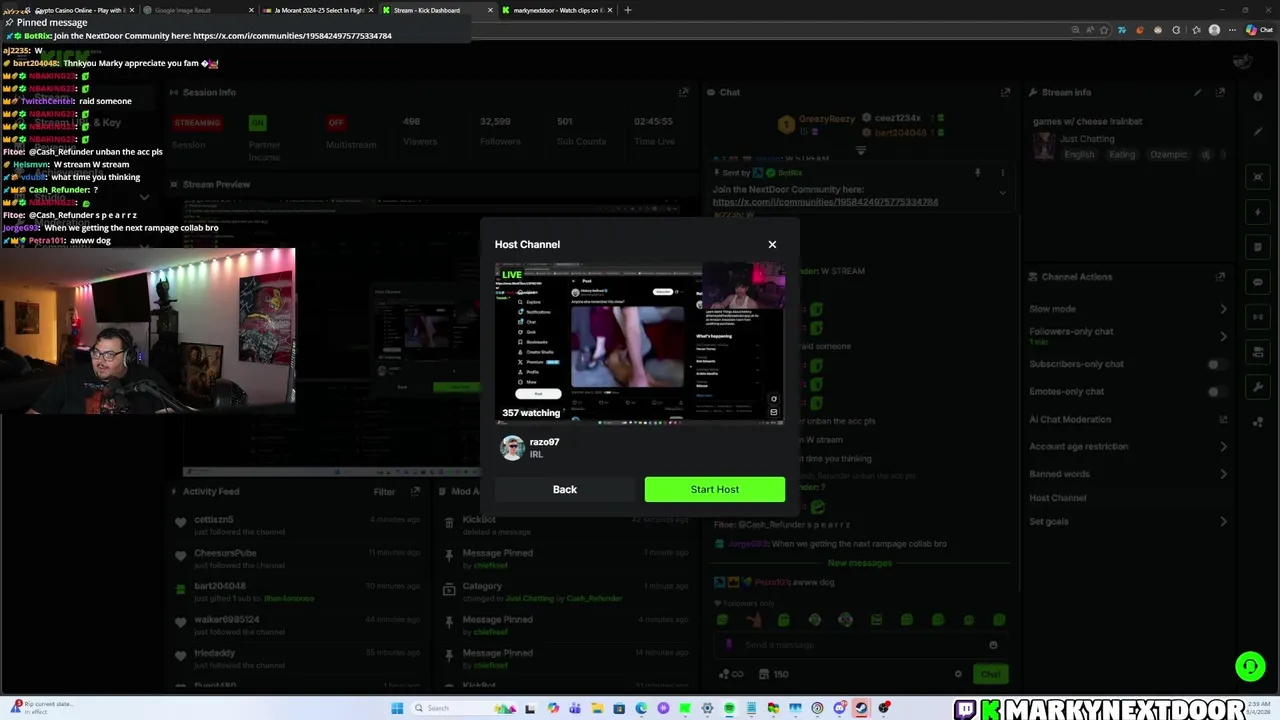1280x720 pixels.
Task: Open the wrench tools icon in sidebar
Action: (1258, 387)
